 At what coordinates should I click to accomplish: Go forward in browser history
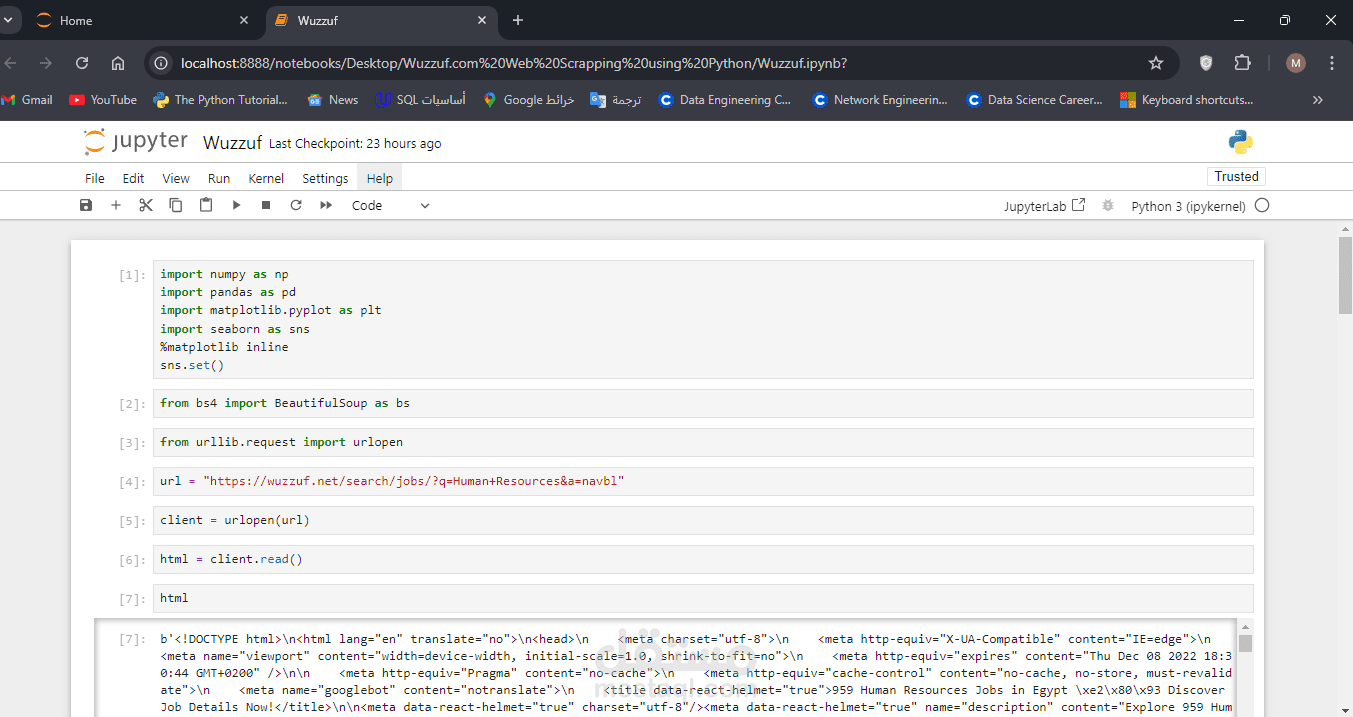pyautogui.click(x=45, y=63)
